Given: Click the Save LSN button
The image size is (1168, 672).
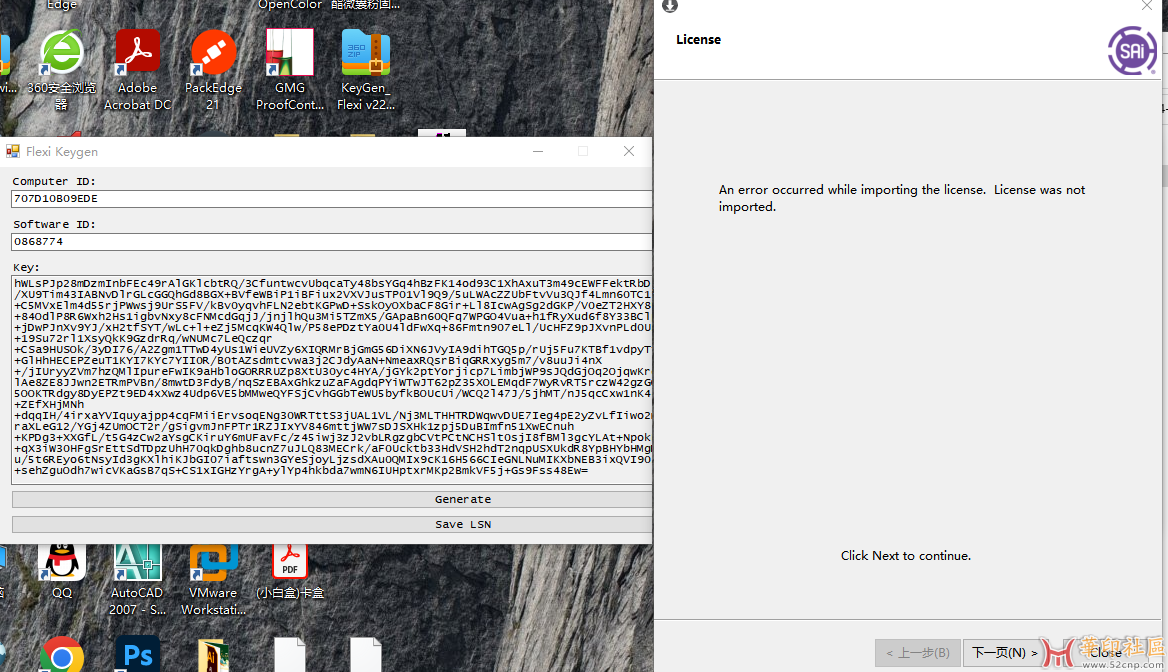Looking at the screenshot, I should [x=332, y=524].
